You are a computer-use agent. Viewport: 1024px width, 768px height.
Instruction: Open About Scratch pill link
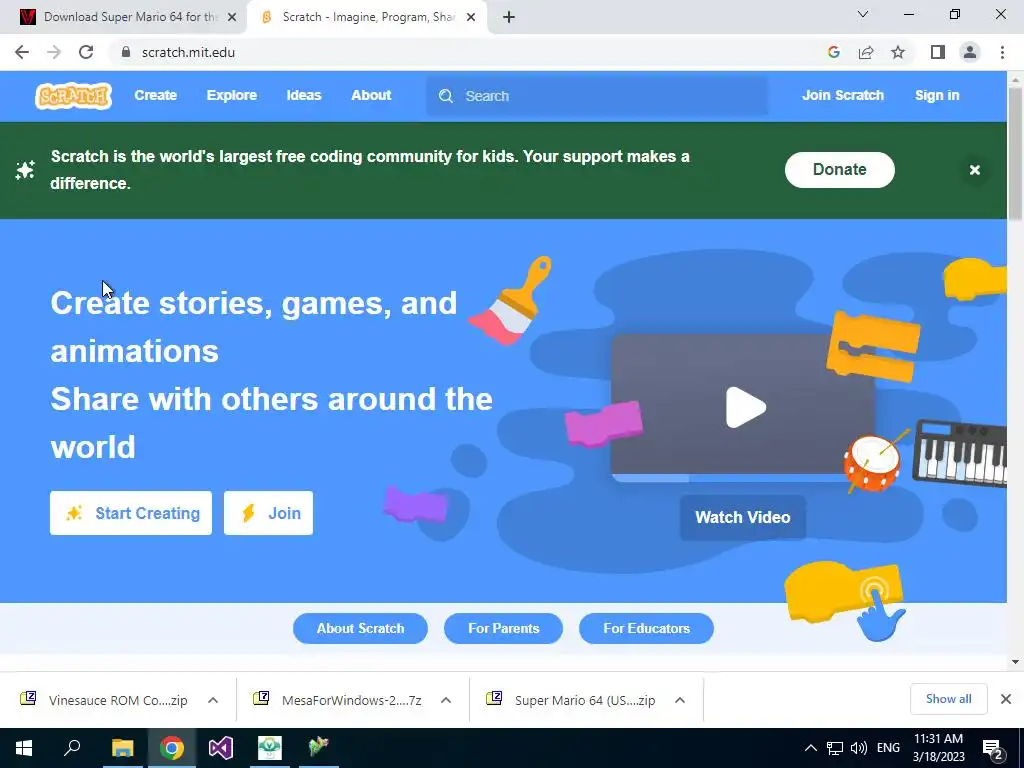point(360,628)
